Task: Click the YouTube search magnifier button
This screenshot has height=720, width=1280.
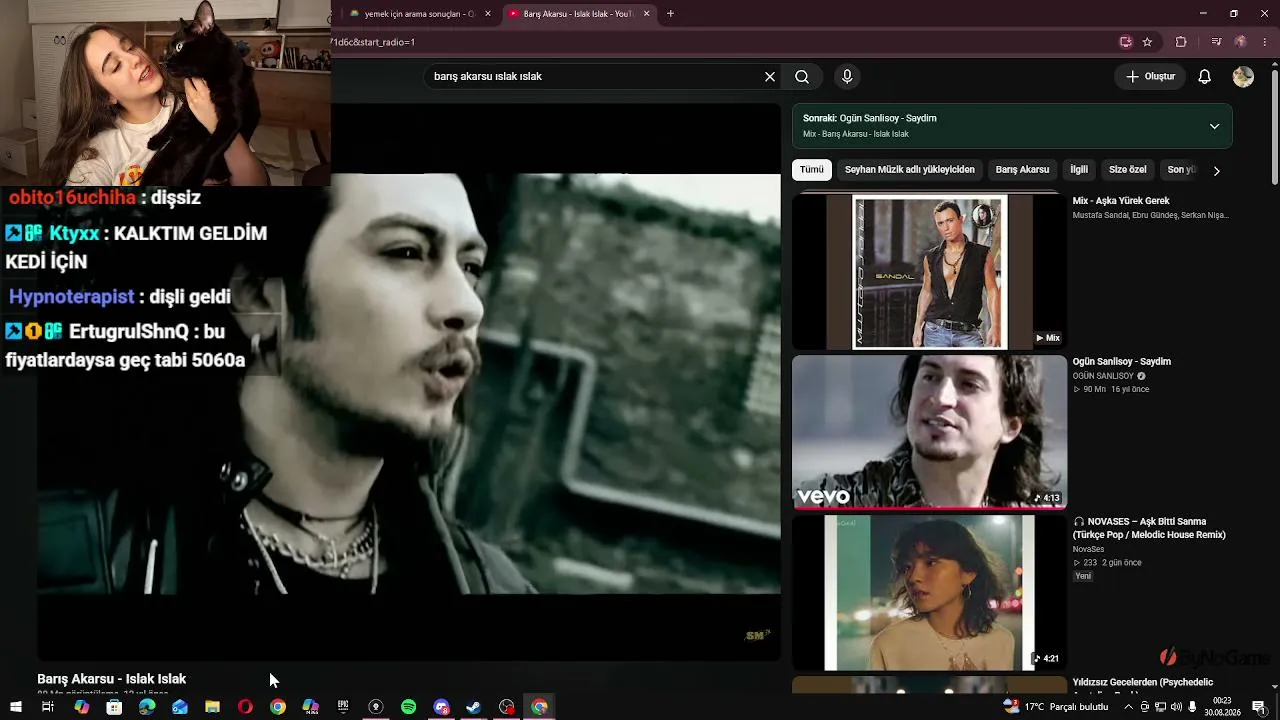Action: coord(802,77)
